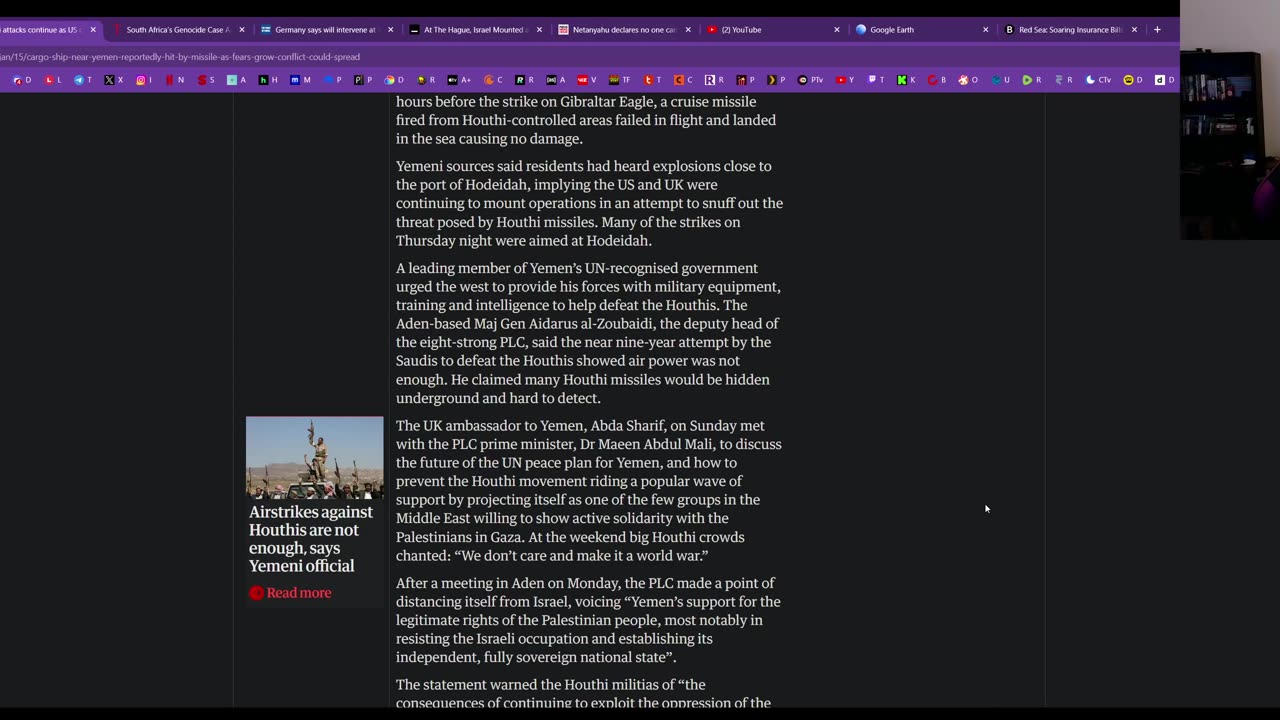Open the red V bookmark

click(587, 80)
